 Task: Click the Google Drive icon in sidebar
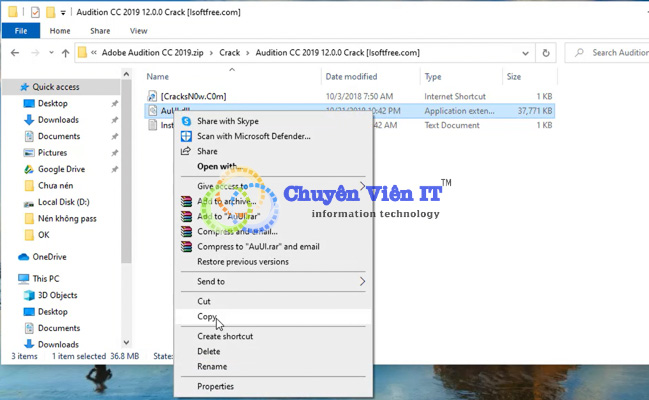[29, 169]
